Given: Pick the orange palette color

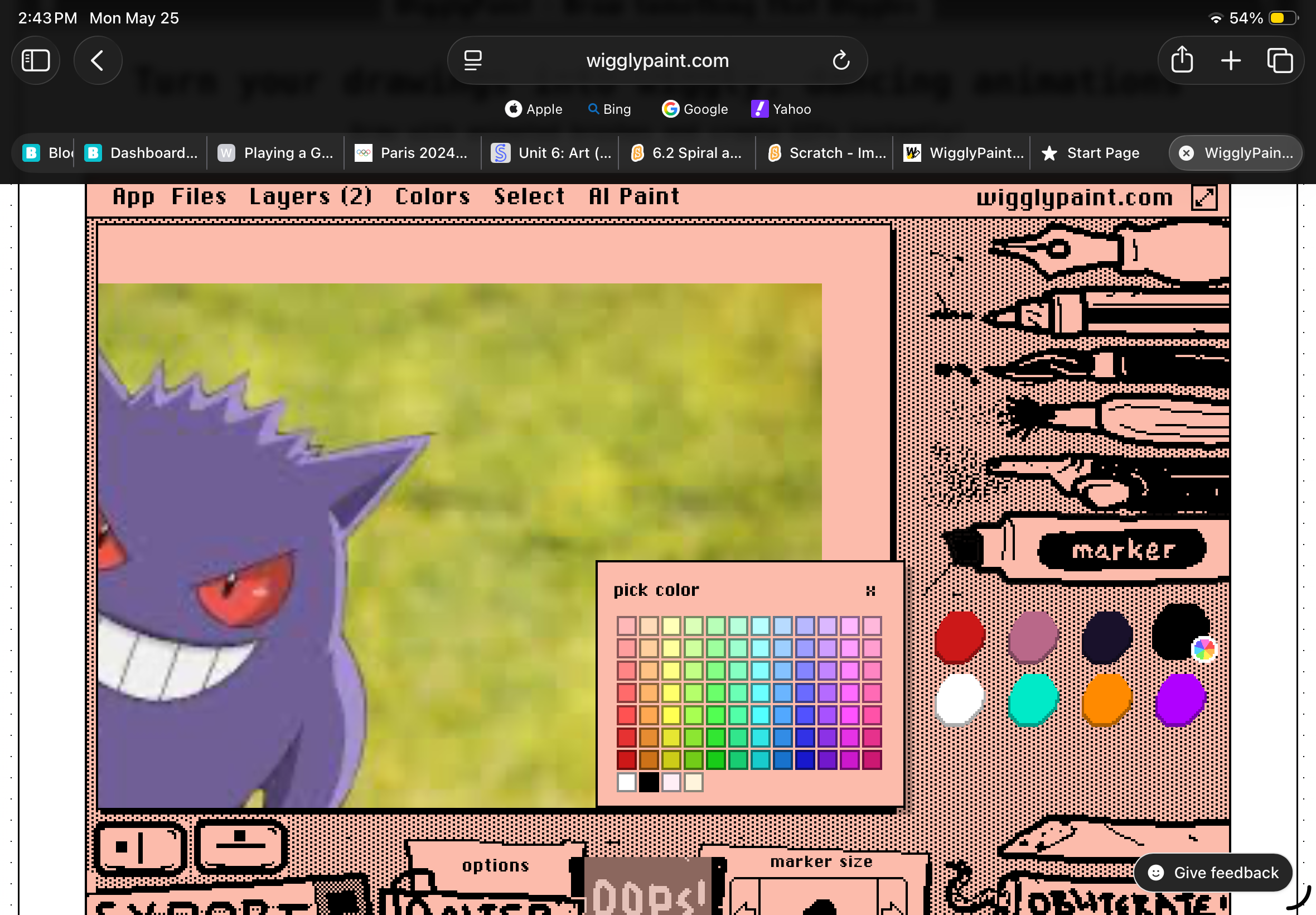Looking at the screenshot, I should point(1107,700).
